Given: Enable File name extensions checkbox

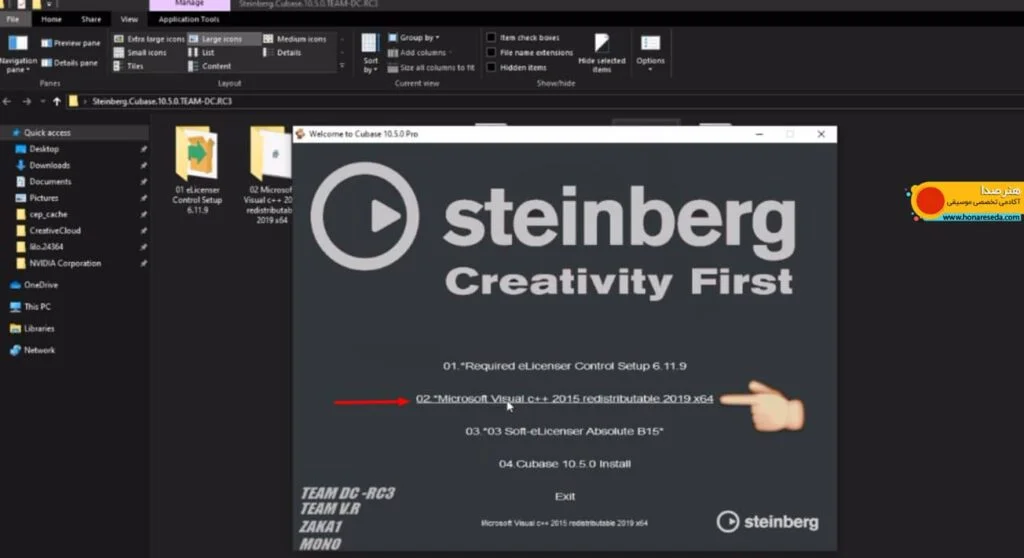Looking at the screenshot, I should pos(529,53).
